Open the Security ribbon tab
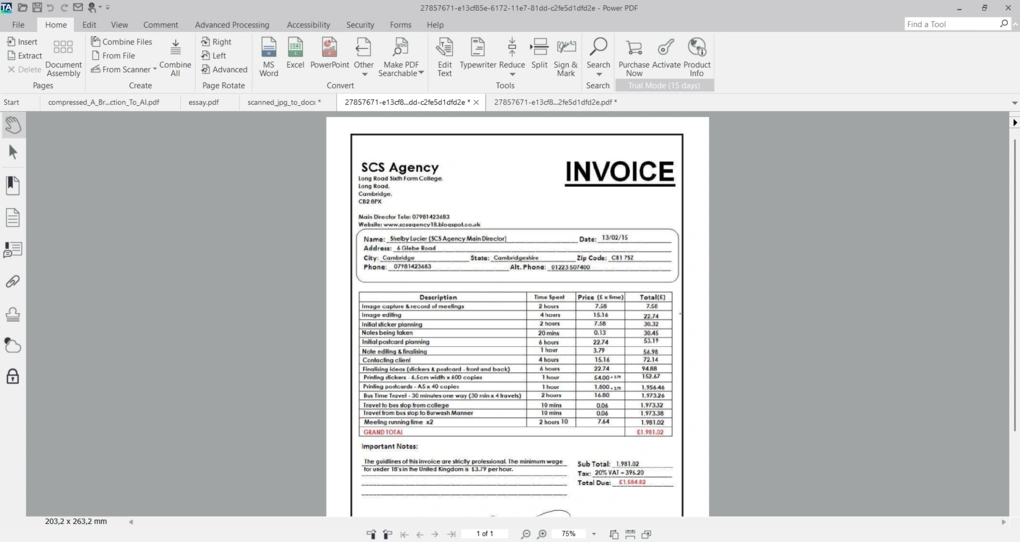The image size is (1020, 542). click(360, 25)
